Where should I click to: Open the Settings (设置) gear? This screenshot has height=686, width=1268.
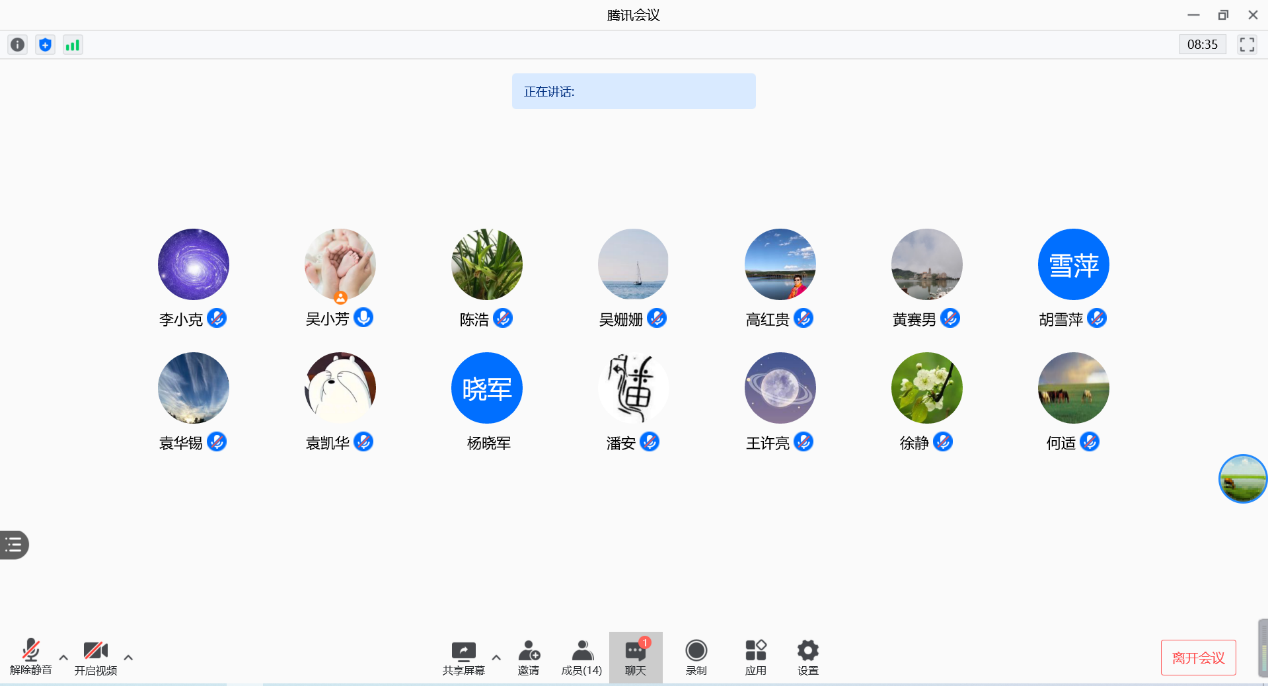tap(807, 657)
